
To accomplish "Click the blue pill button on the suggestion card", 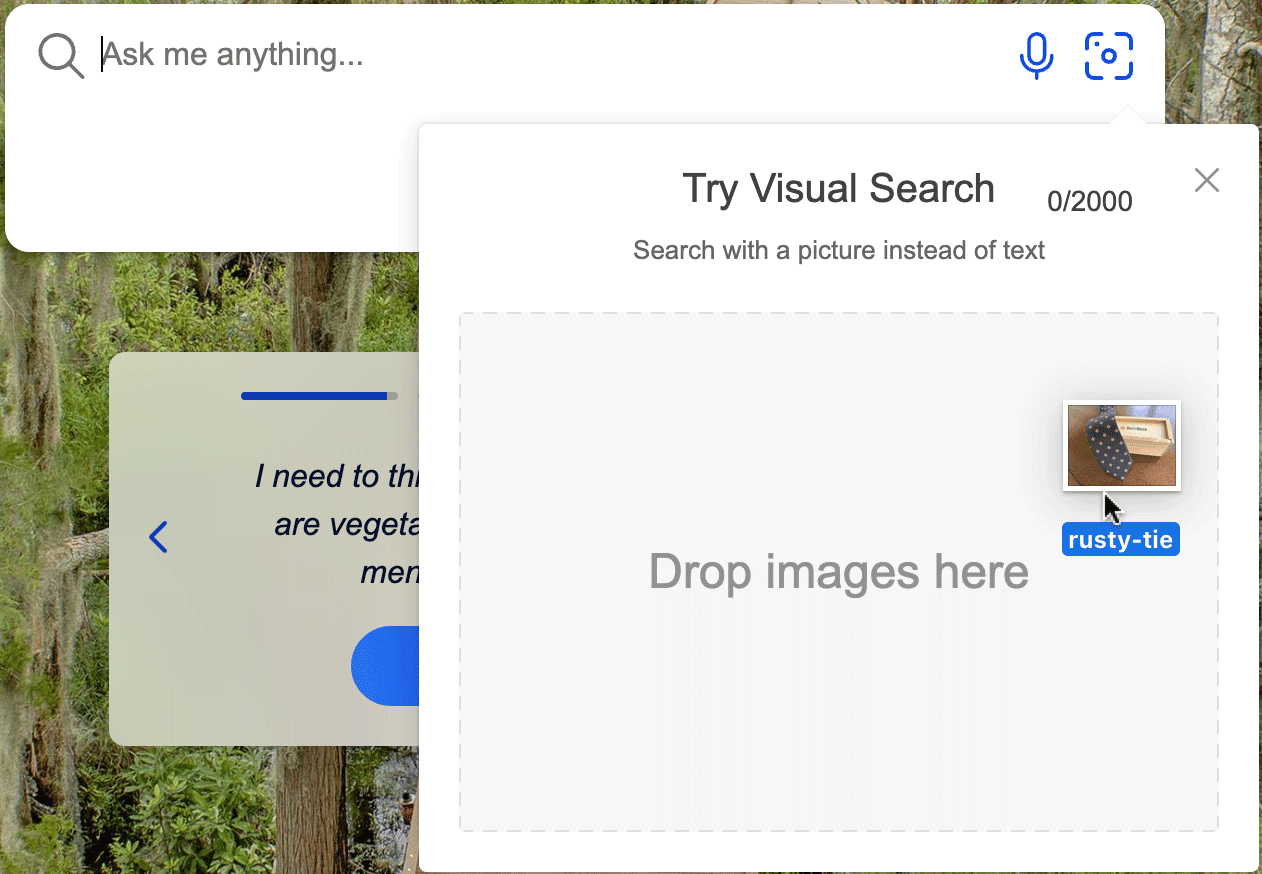I will click(385, 666).
